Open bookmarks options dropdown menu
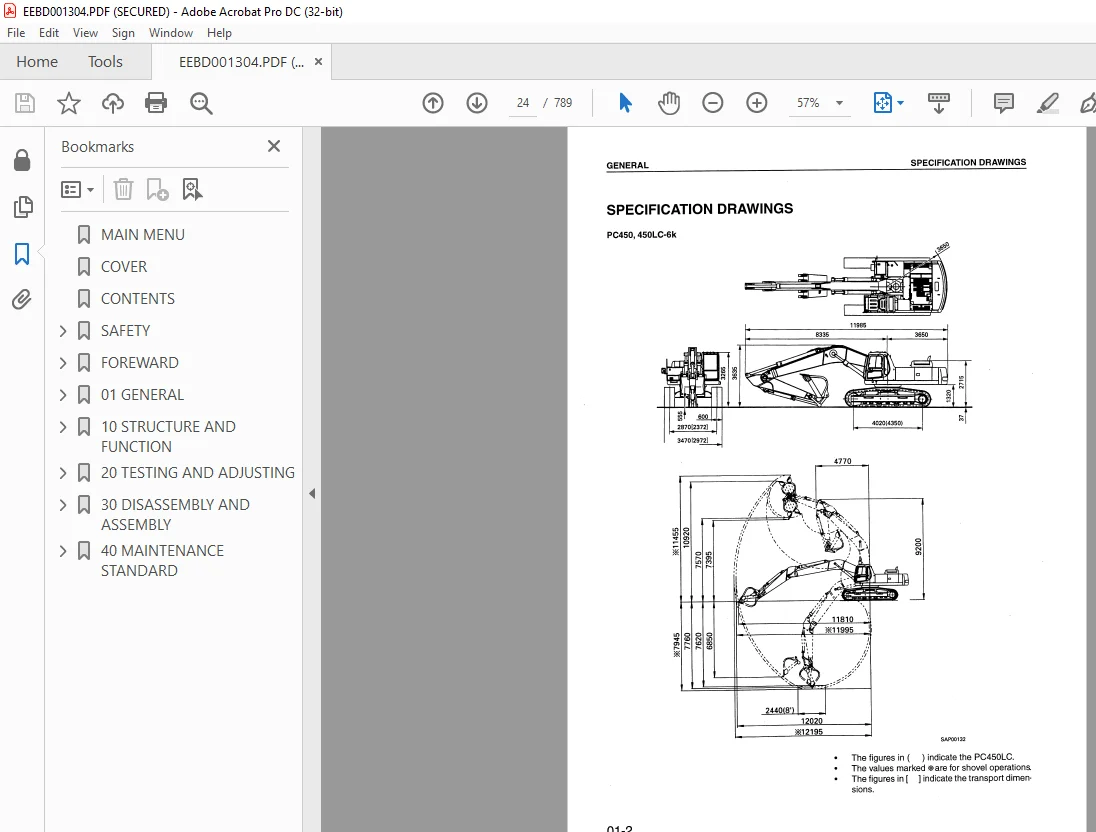 (77, 189)
